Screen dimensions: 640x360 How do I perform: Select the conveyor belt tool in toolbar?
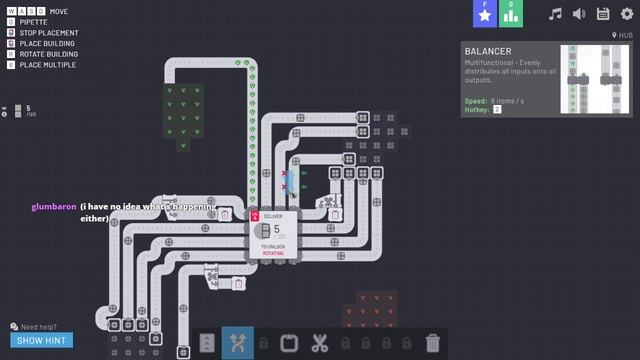coord(207,343)
